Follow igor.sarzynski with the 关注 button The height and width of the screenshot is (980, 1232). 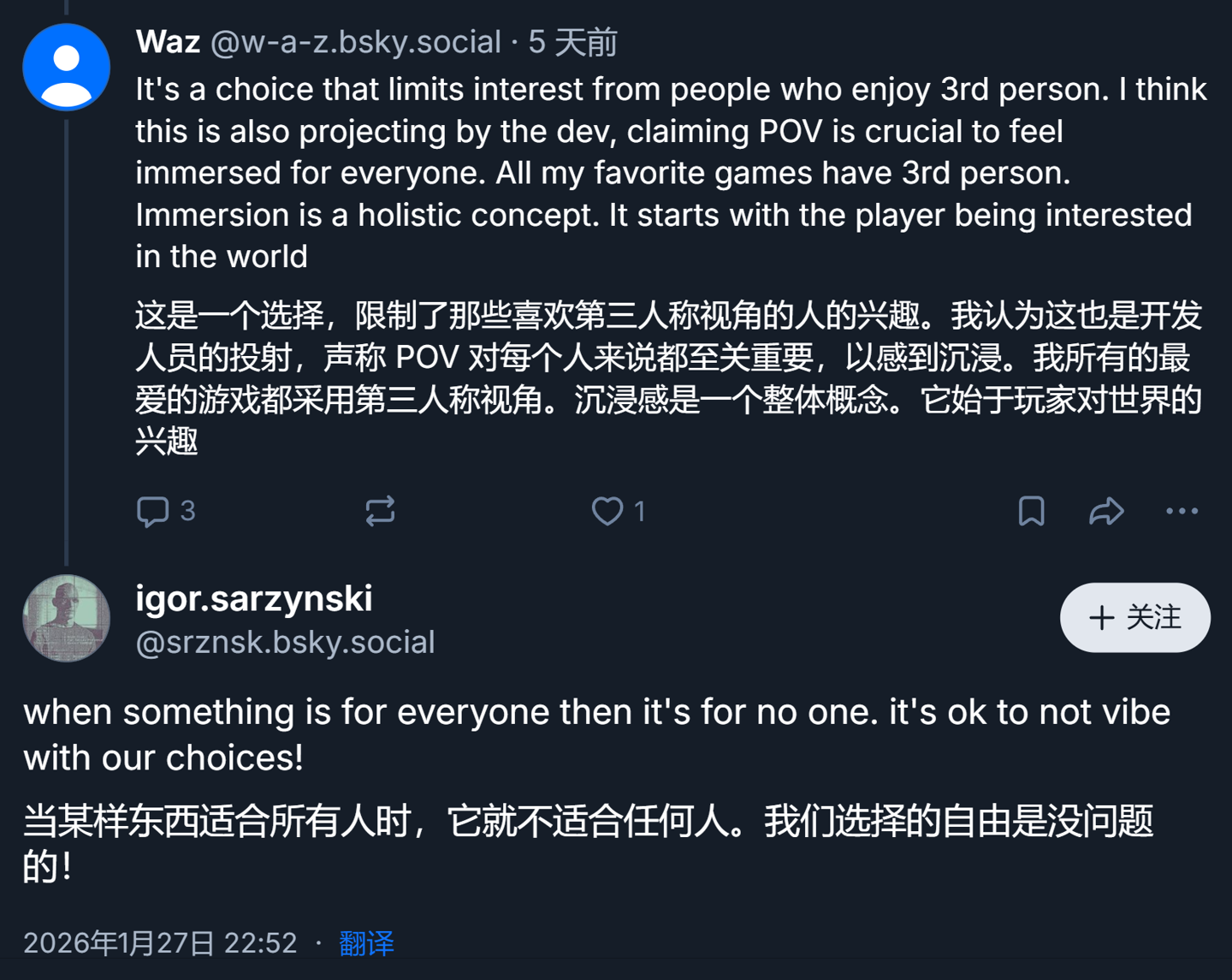point(1134,617)
